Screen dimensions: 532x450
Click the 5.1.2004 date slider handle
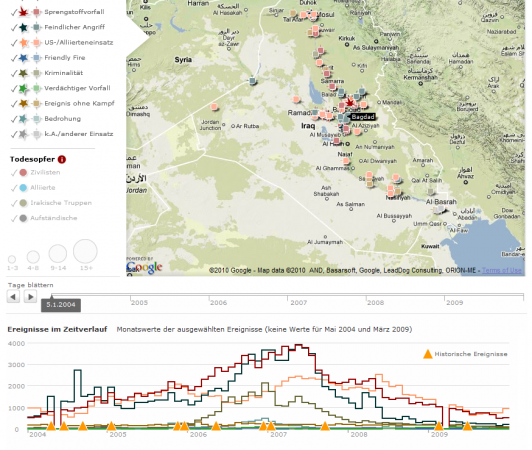pos(61,305)
